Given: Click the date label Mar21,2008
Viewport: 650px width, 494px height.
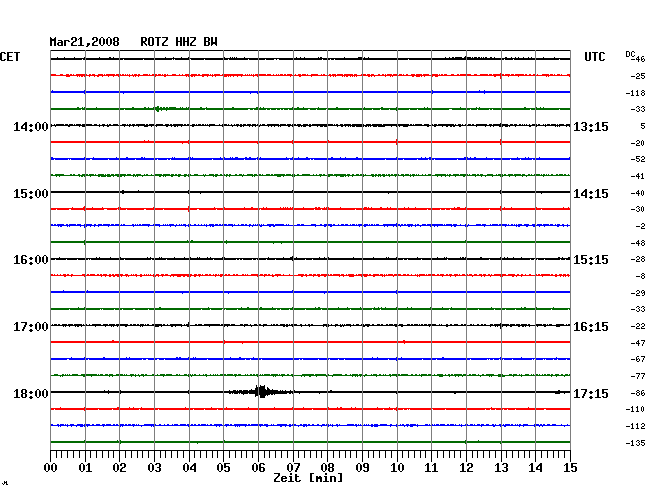Looking at the screenshot, I should tap(84, 42).
